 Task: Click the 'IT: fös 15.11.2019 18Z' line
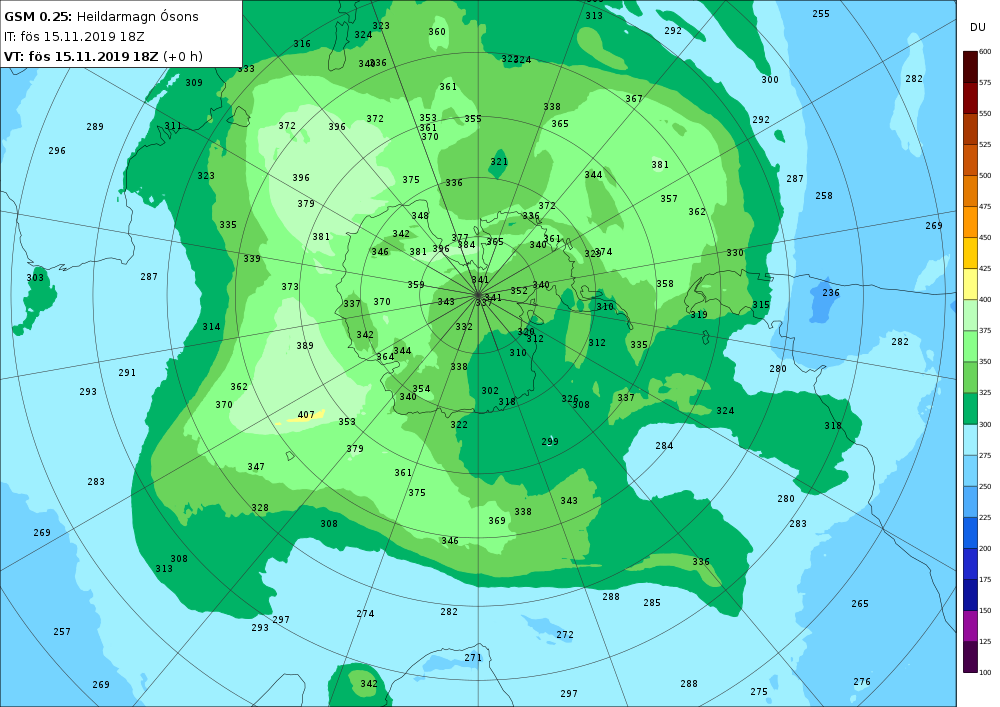point(74,37)
